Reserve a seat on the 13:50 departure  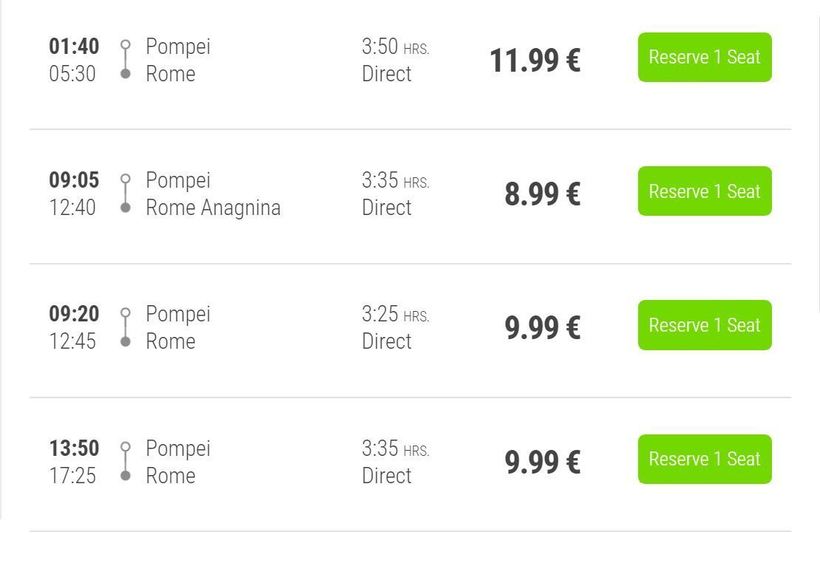[704, 460]
